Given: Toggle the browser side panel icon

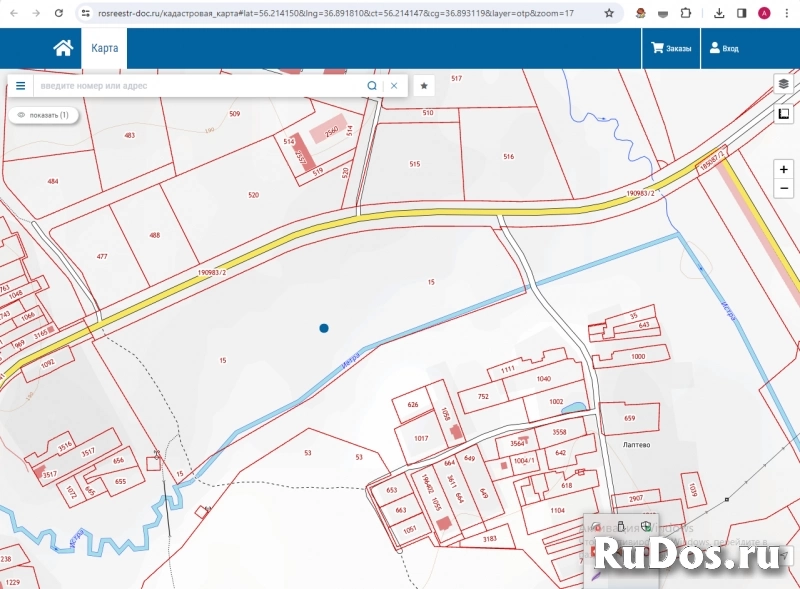Looking at the screenshot, I should point(741,13).
